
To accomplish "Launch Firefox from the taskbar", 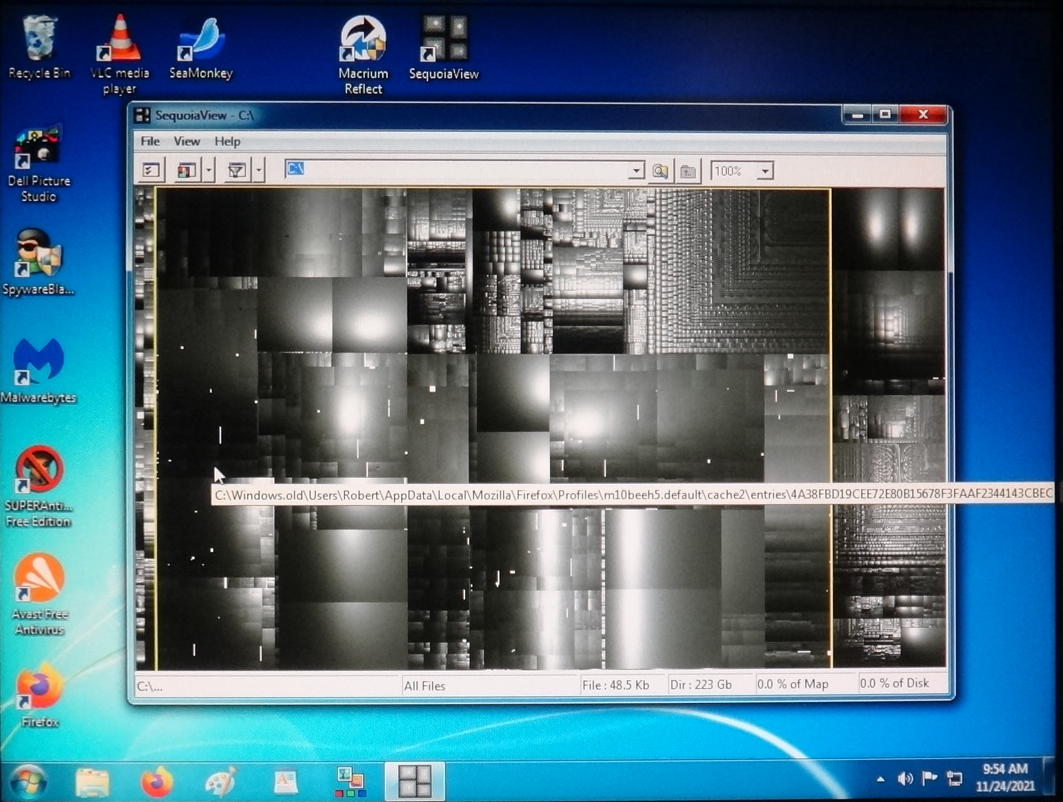I will pyautogui.click(x=157, y=782).
